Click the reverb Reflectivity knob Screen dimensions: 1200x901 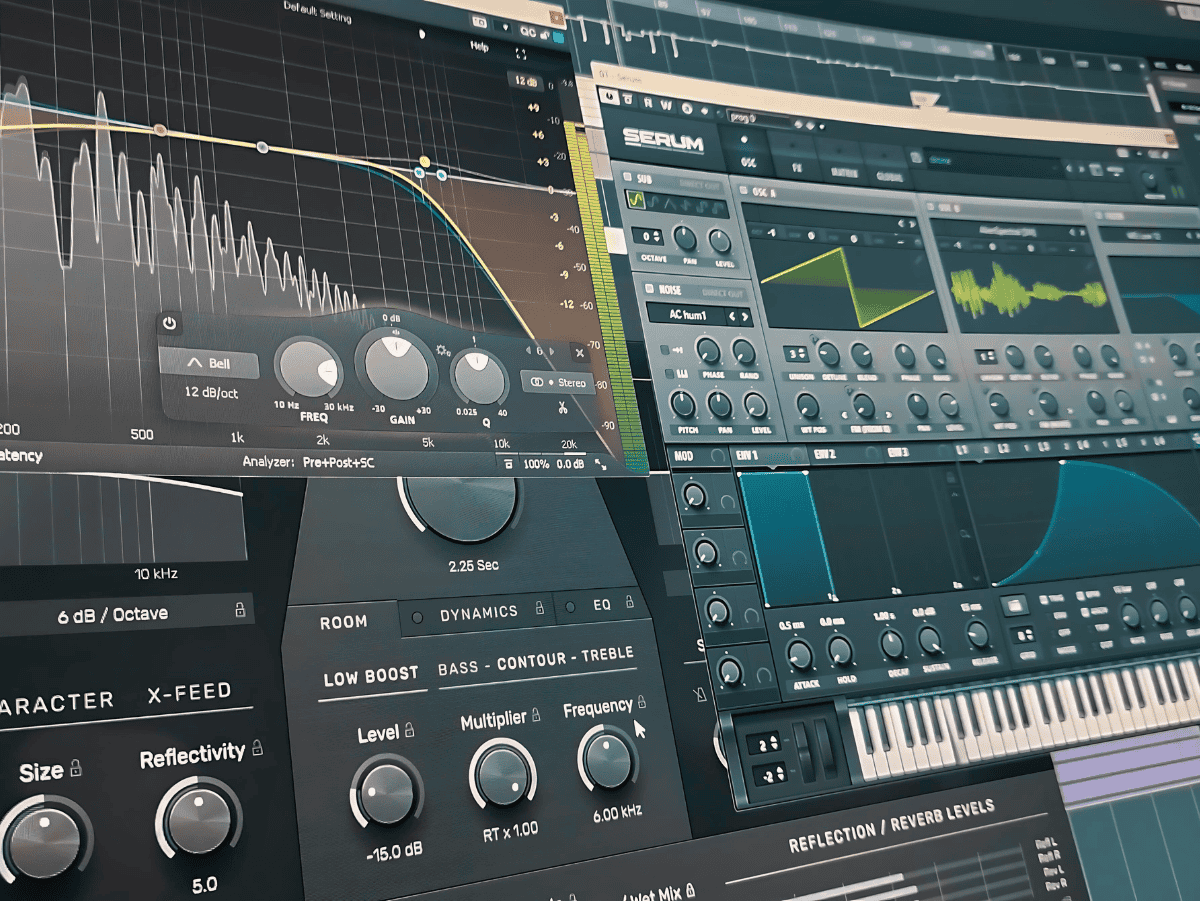[198, 821]
